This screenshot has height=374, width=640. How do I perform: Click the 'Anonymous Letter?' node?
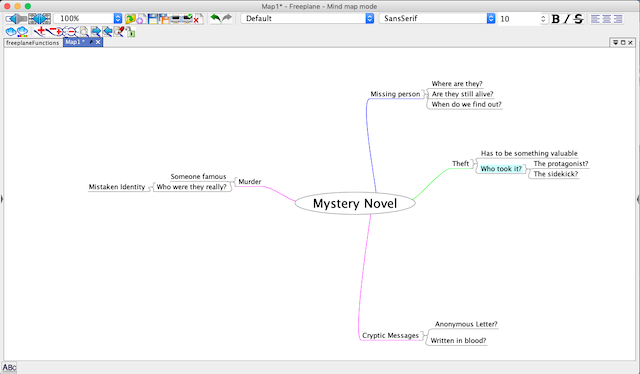coord(466,324)
